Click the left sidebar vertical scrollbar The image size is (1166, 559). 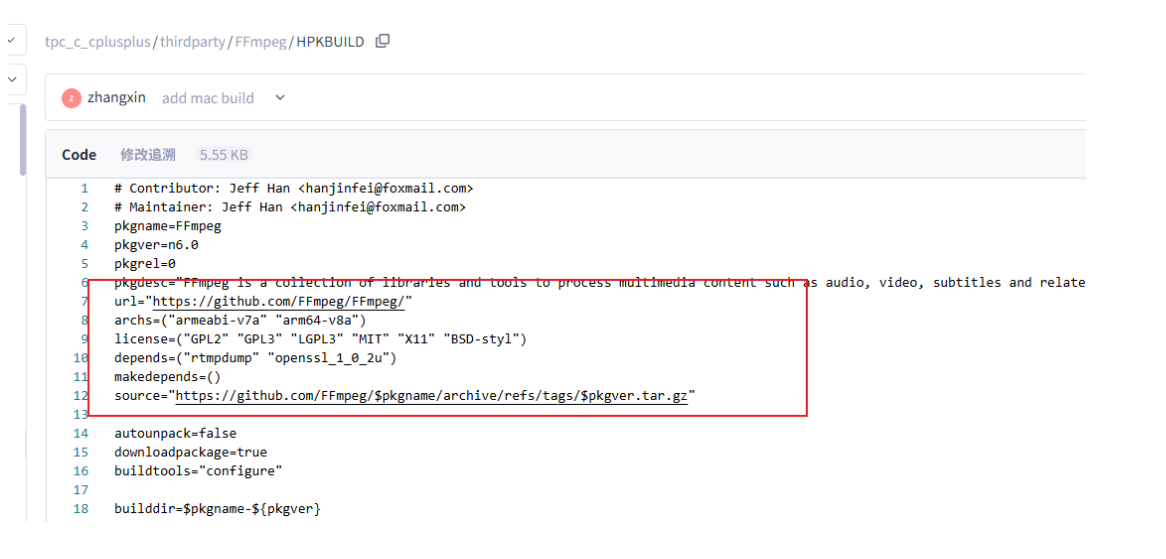pos(22,140)
